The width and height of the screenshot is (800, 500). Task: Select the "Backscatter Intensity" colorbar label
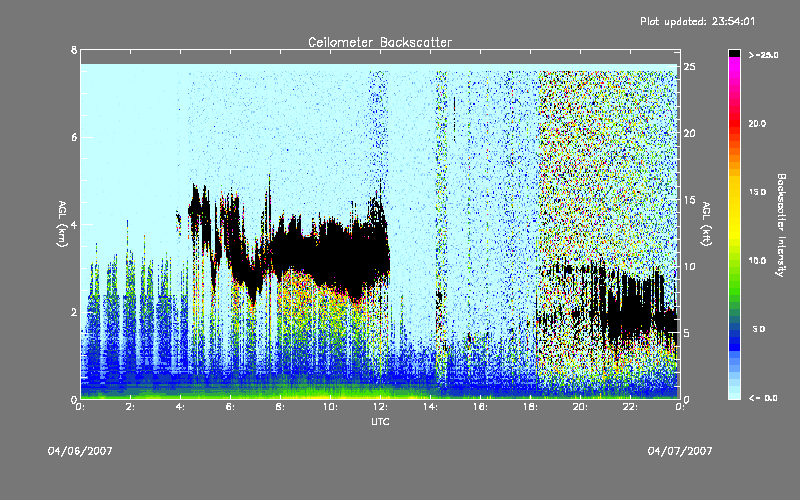click(781, 225)
